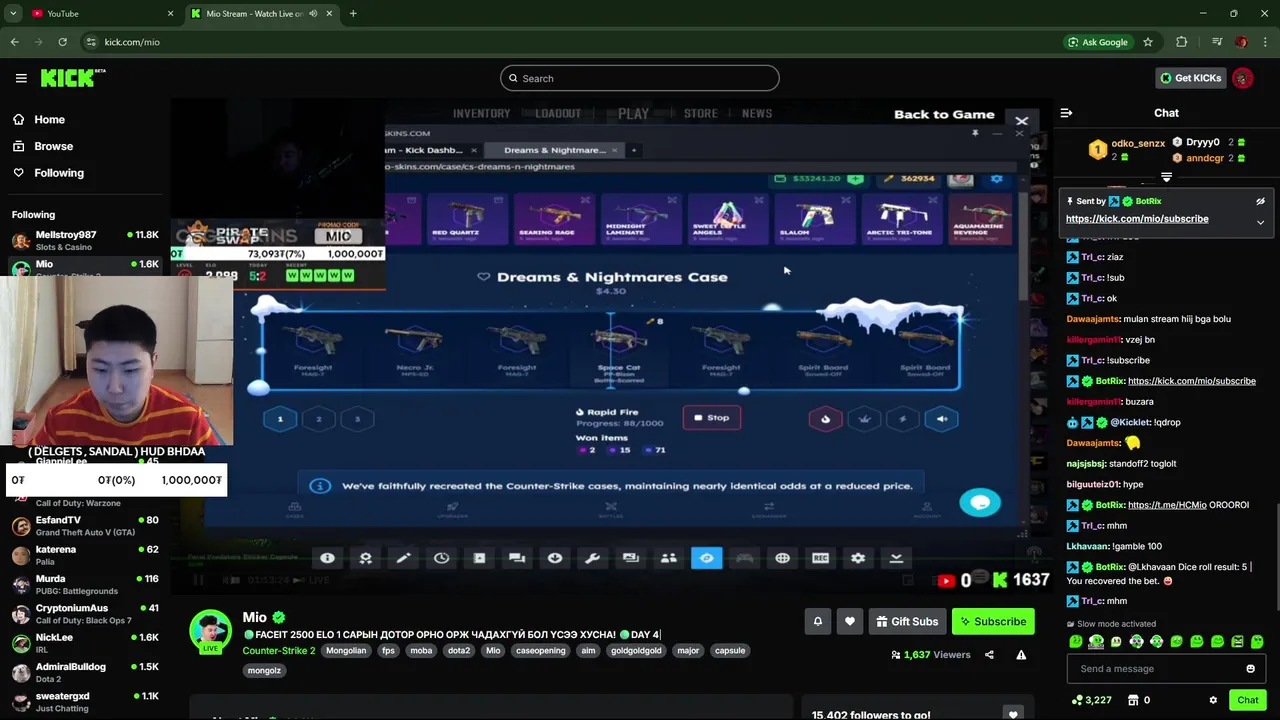Screen dimensions: 1280x720
Task: Open Browse in sidebar
Action: click(x=53, y=146)
